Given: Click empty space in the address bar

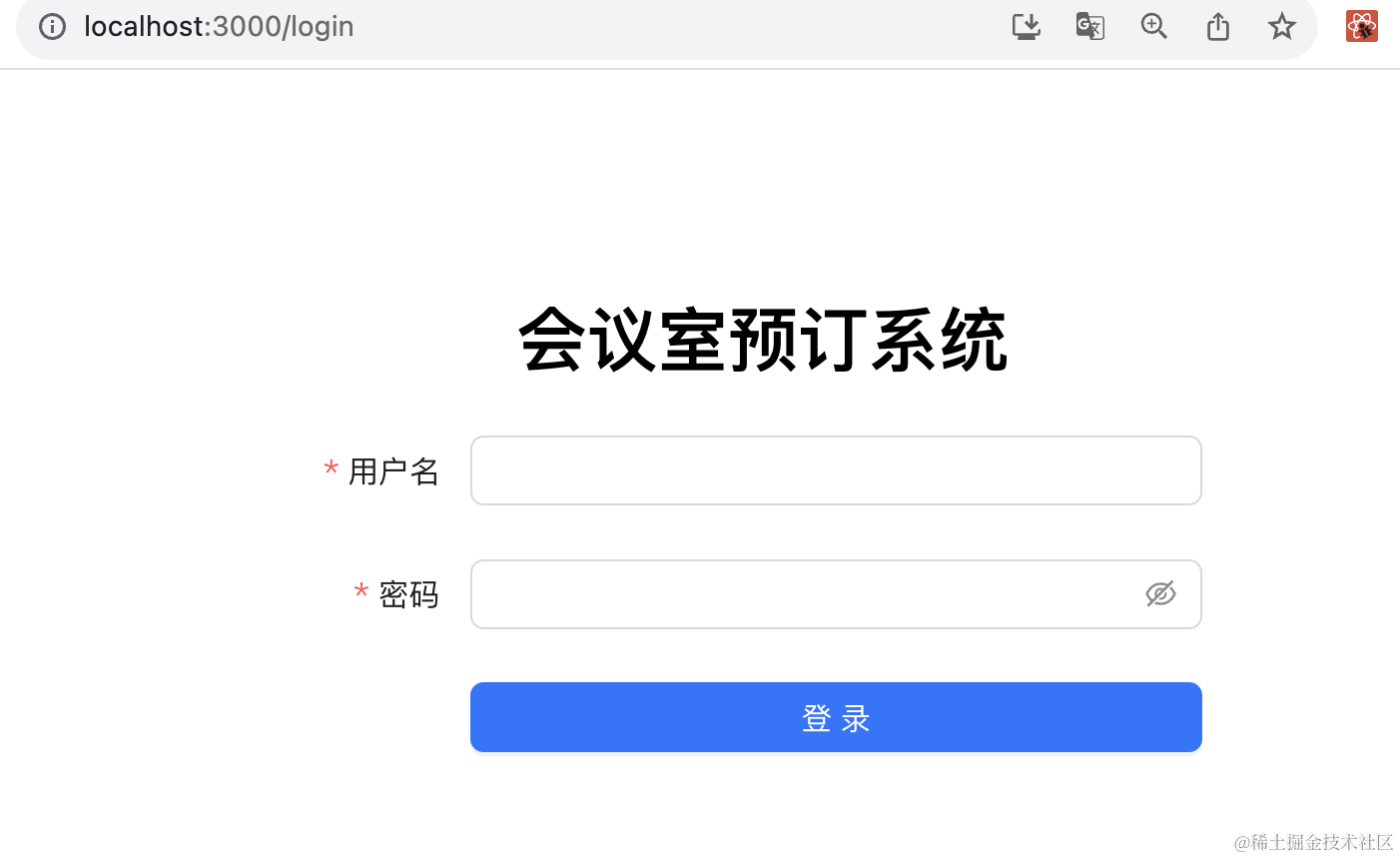Looking at the screenshot, I should tap(679, 26).
